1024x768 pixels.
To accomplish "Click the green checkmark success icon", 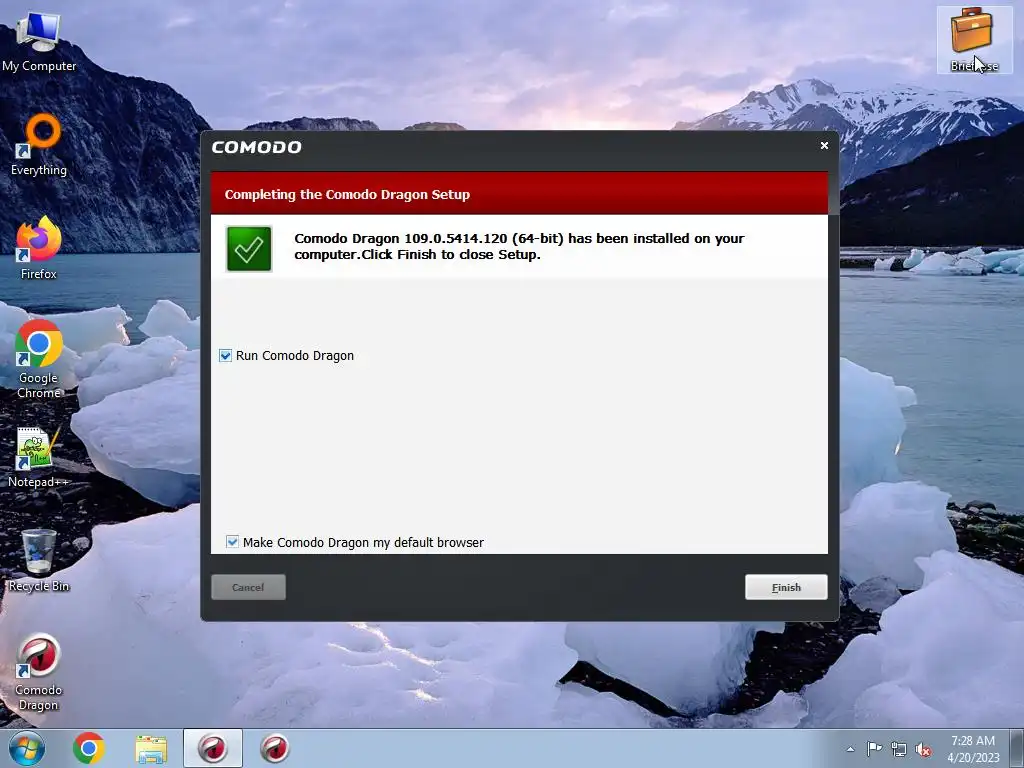I will pyautogui.click(x=249, y=249).
